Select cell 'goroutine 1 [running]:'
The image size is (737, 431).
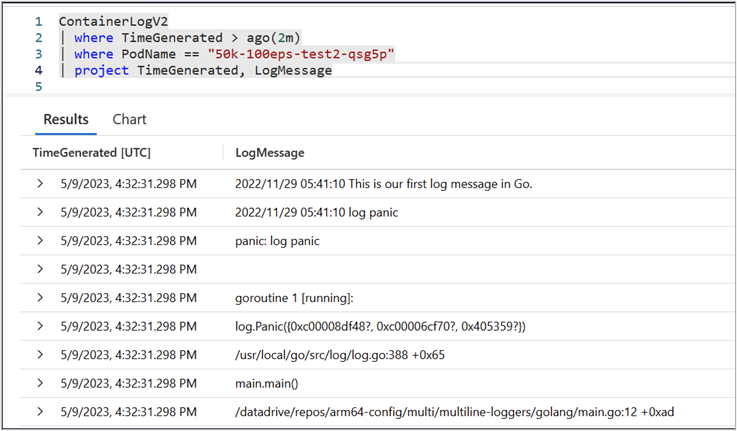pos(294,298)
